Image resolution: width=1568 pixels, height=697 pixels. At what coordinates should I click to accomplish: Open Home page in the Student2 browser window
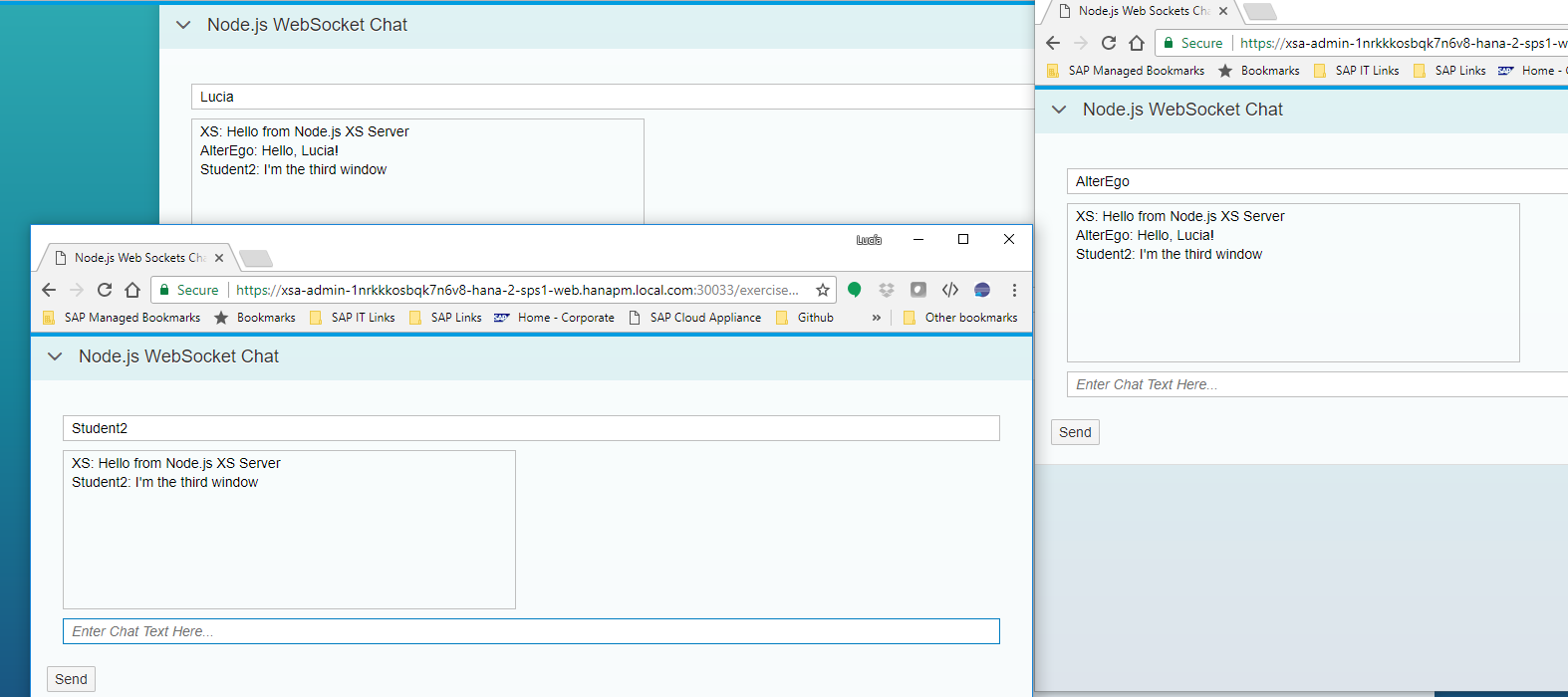point(132,290)
